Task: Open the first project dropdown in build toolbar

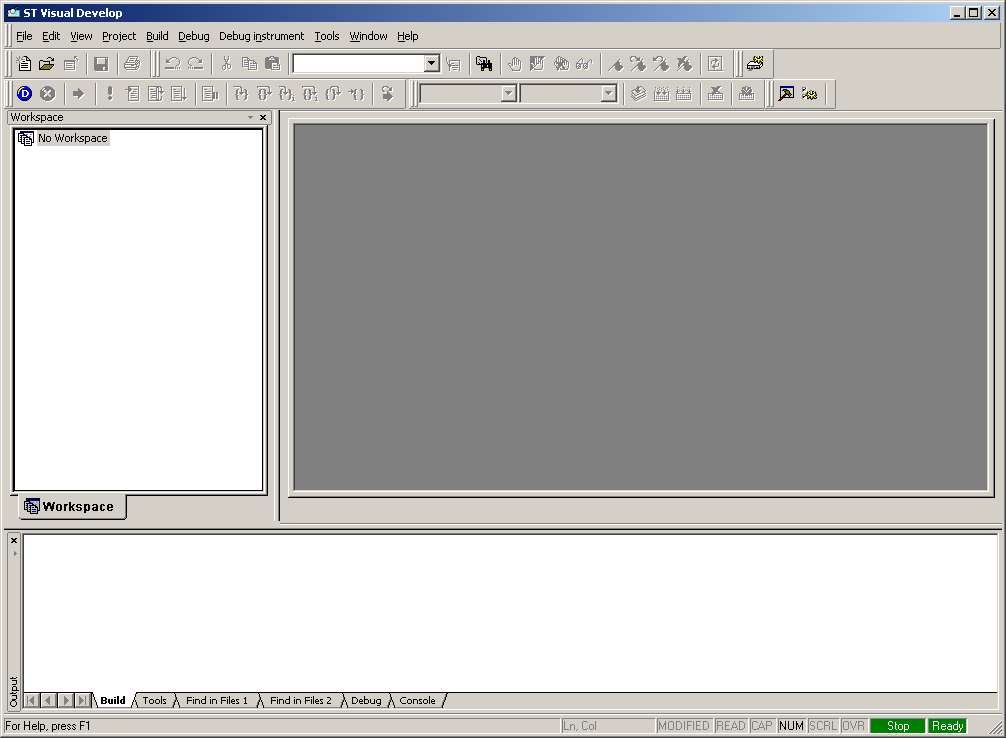Action: 509,94
